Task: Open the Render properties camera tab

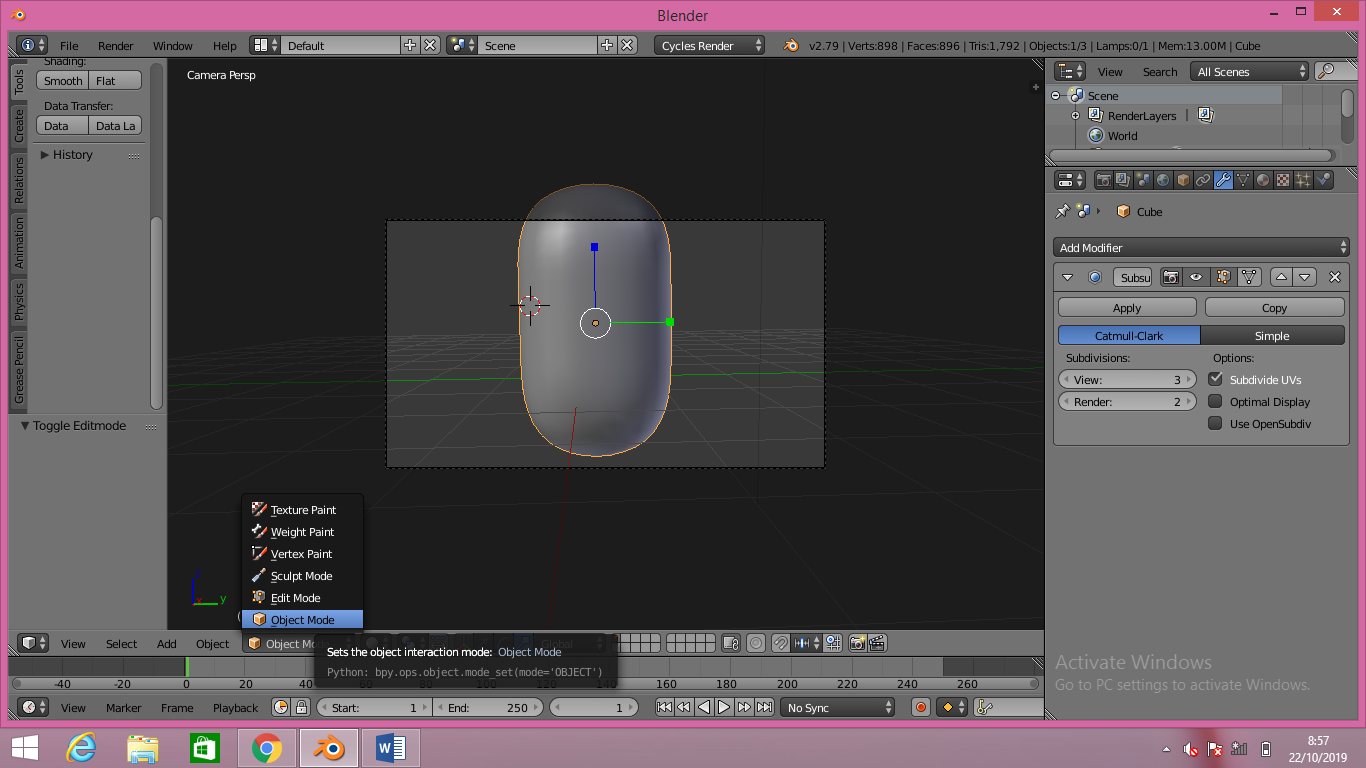Action: click(1104, 181)
